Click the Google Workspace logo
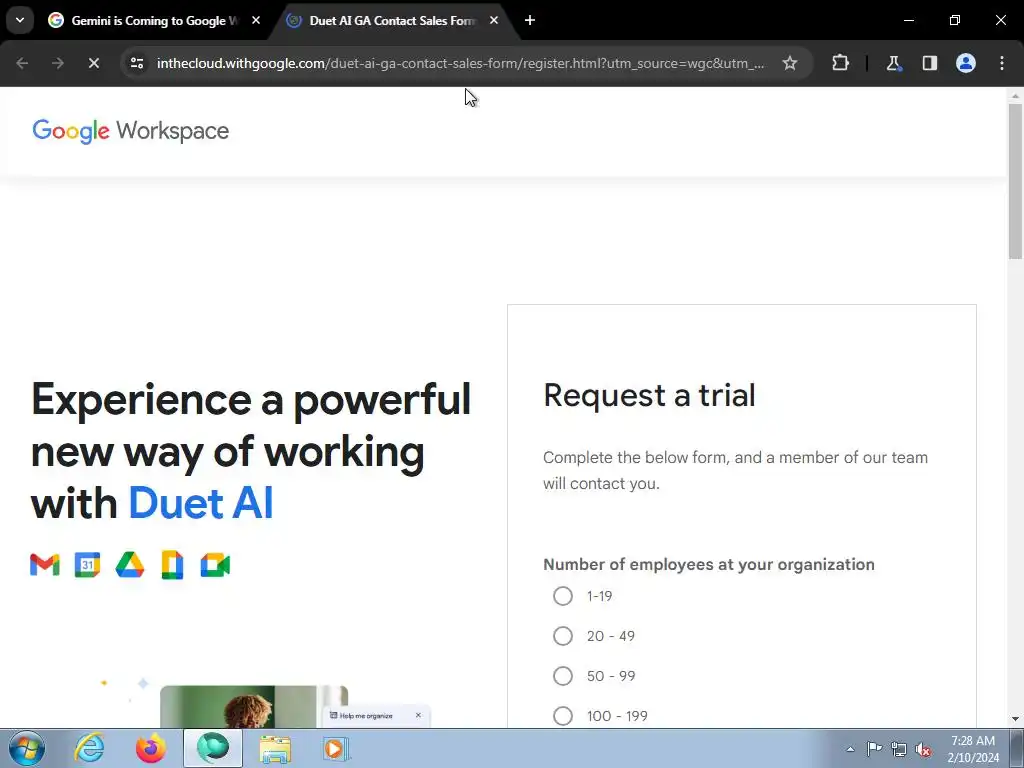The height and width of the screenshot is (768, 1024). (131, 131)
